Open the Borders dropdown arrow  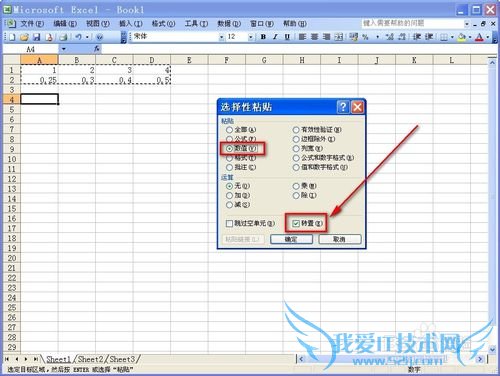(x=452, y=37)
